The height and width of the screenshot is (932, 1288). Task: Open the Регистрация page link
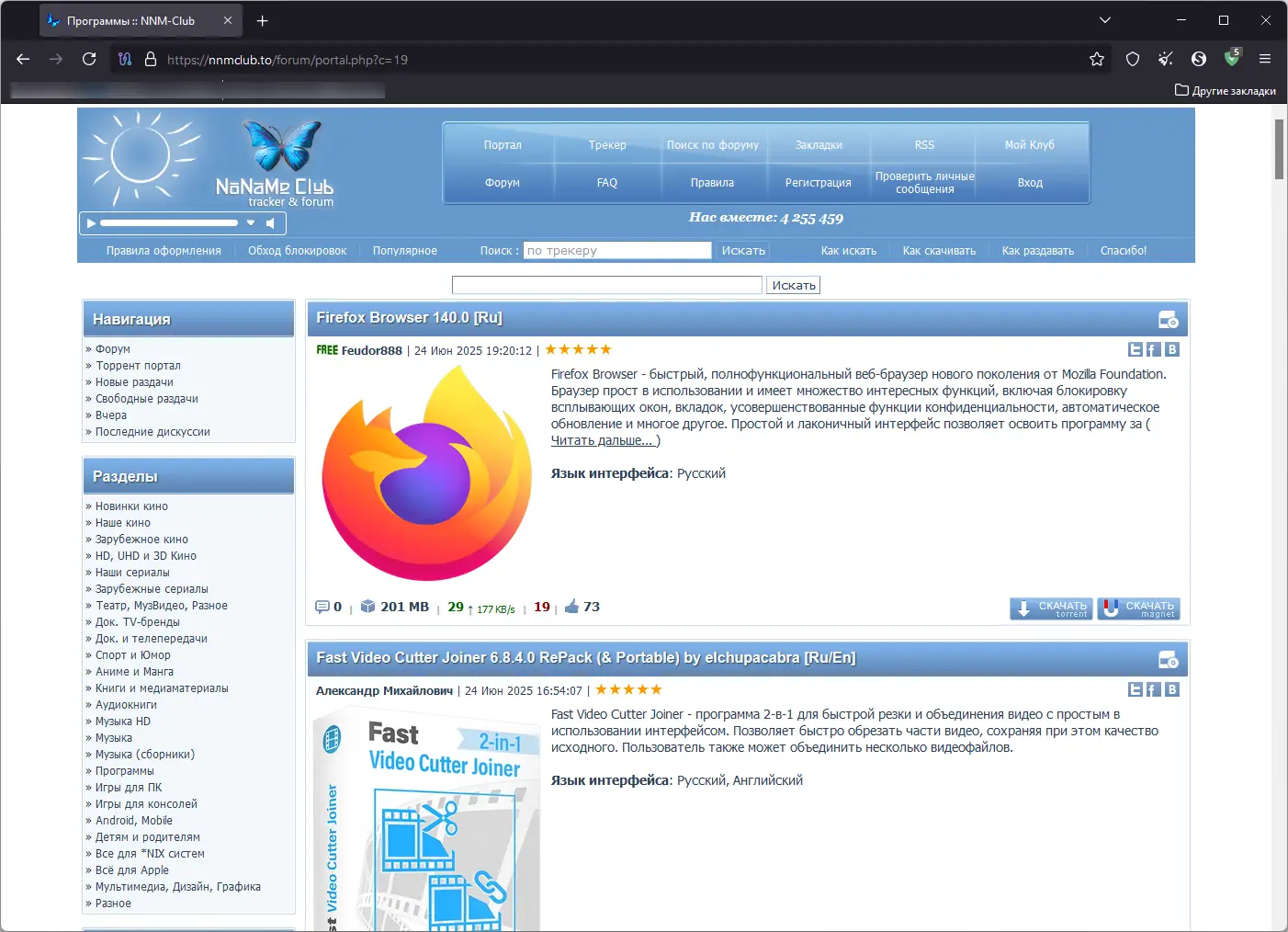[x=818, y=183]
